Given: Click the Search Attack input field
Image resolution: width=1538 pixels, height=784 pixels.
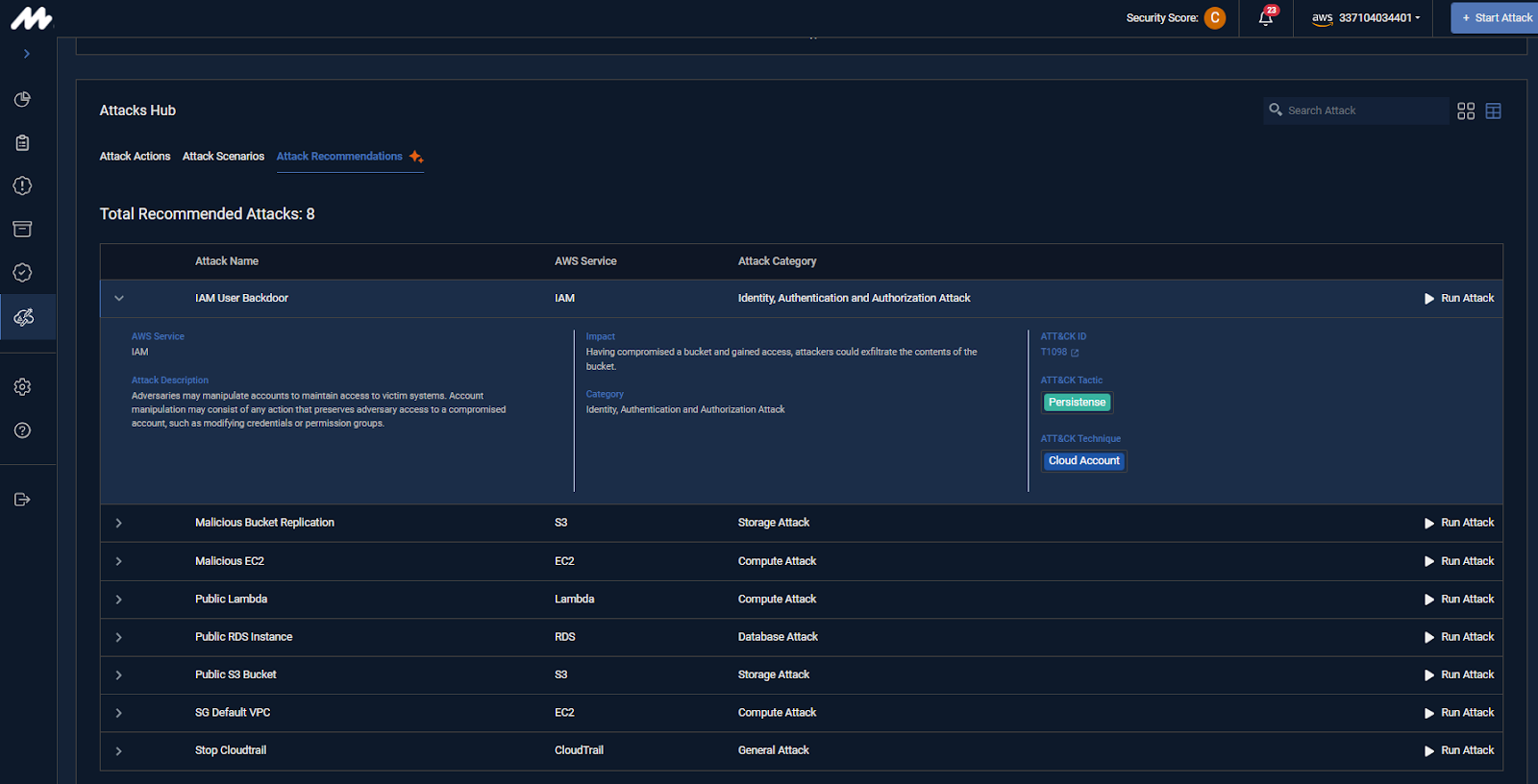Looking at the screenshot, I should pyautogui.click(x=1355, y=110).
